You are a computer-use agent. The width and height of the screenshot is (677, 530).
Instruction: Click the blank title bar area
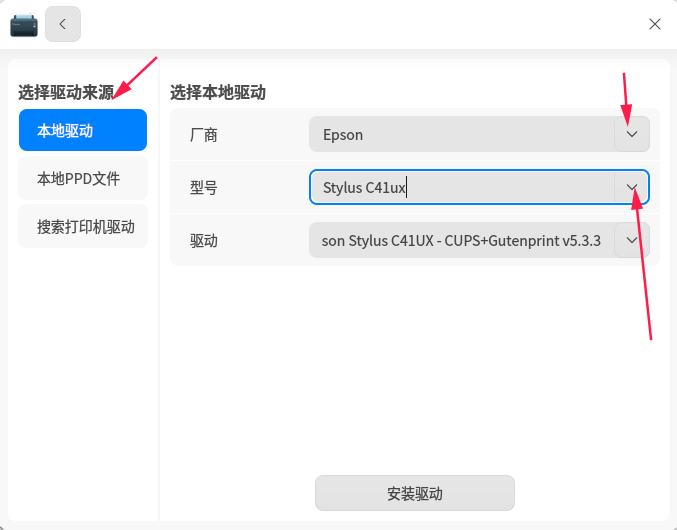363,24
